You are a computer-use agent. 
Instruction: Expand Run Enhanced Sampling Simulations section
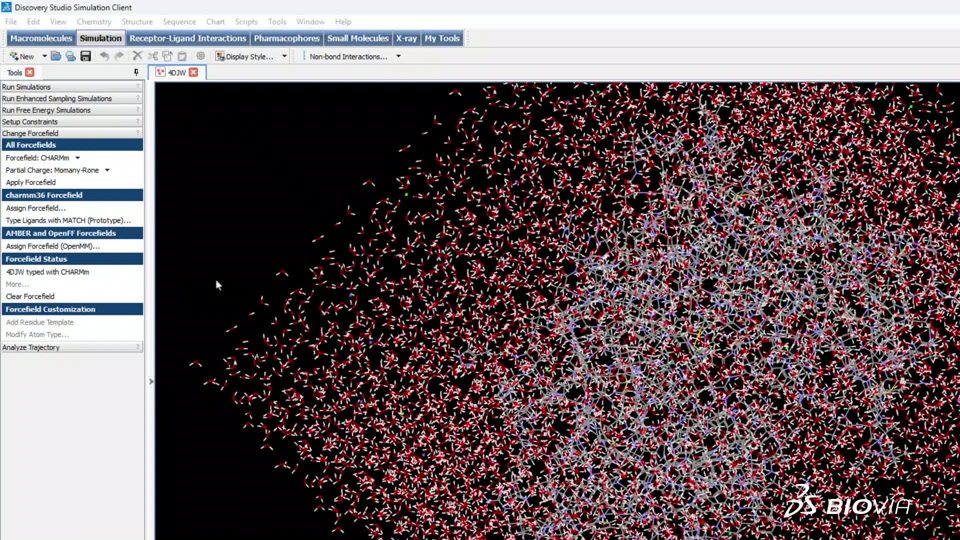[72, 99]
